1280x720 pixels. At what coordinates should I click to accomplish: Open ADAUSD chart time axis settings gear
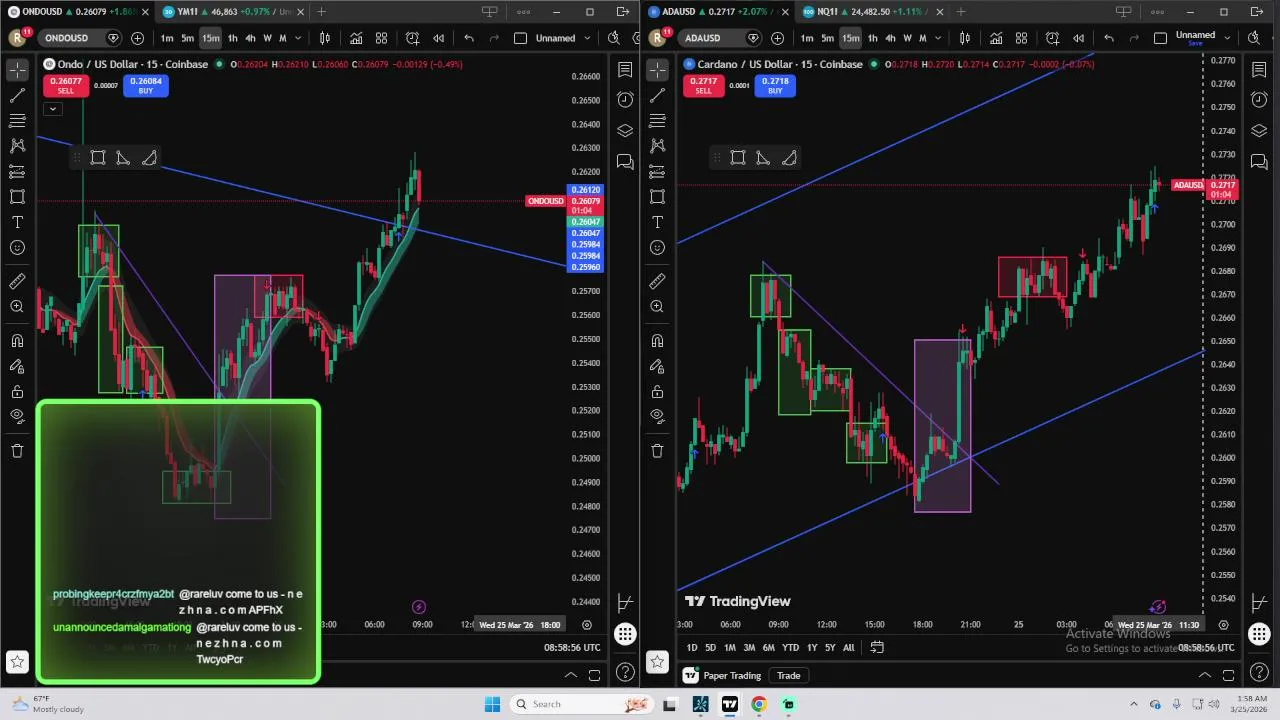point(1223,625)
